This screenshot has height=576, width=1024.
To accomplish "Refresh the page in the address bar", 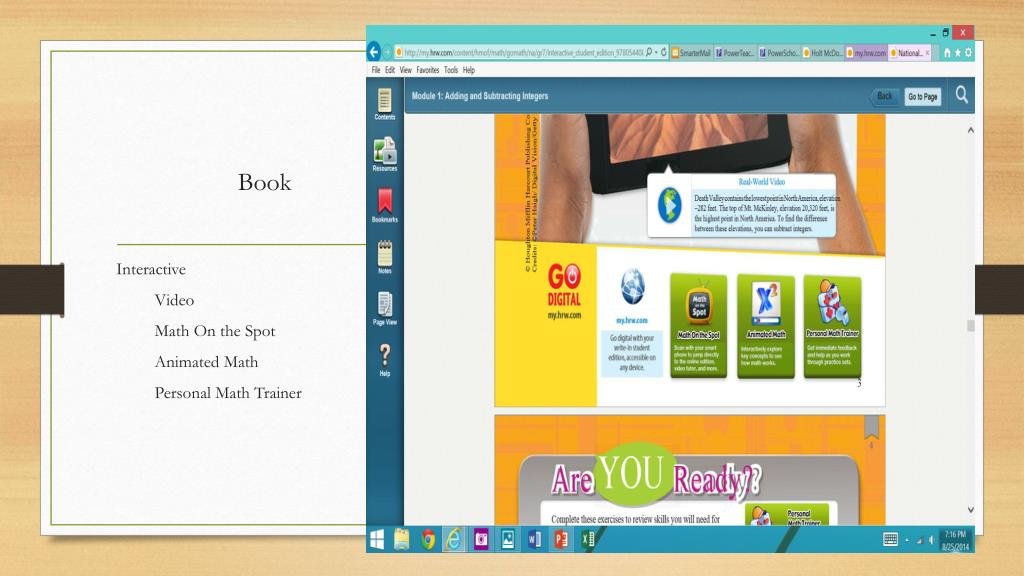I will click(664, 52).
